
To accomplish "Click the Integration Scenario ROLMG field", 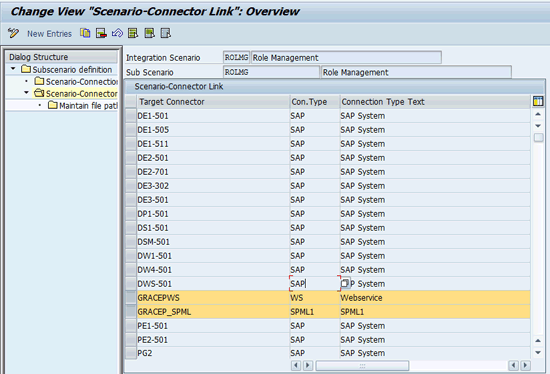I will 236,58.
